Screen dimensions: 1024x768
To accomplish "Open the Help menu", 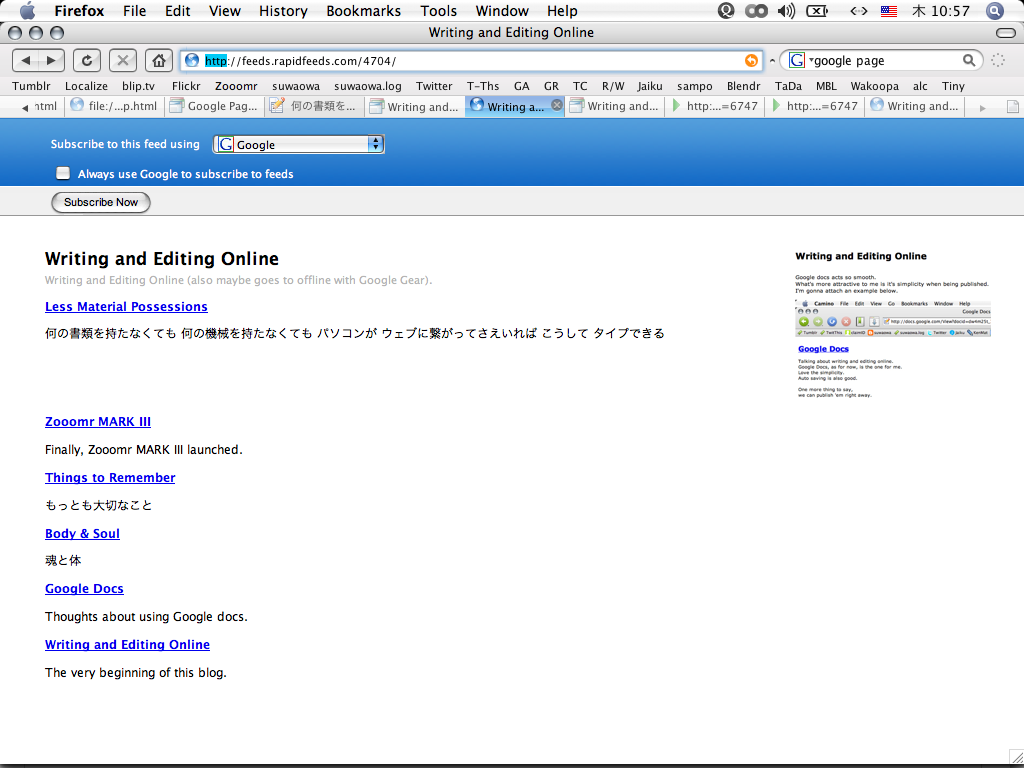I will 562,11.
